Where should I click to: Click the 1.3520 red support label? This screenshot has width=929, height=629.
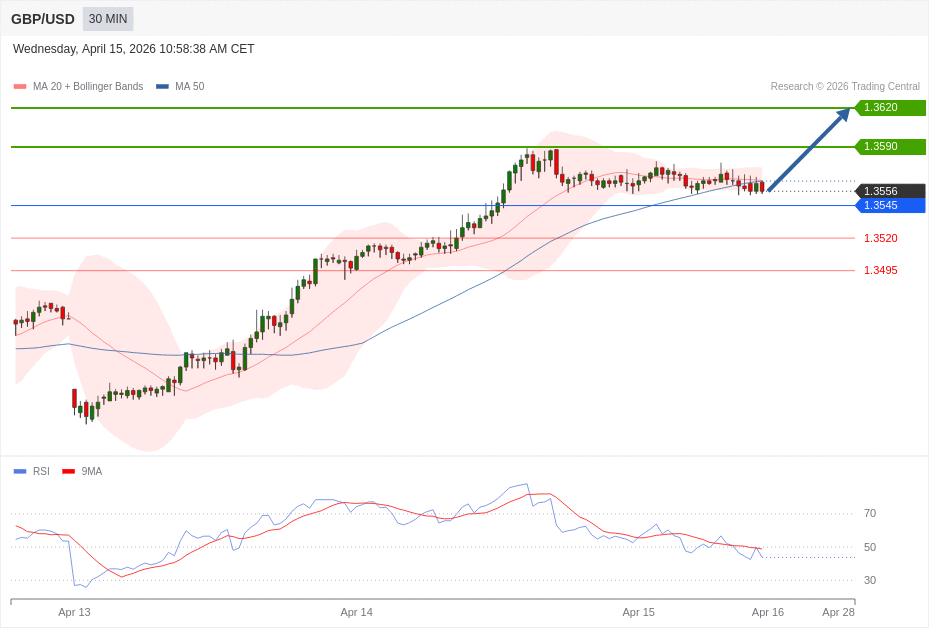click(880, 238)
